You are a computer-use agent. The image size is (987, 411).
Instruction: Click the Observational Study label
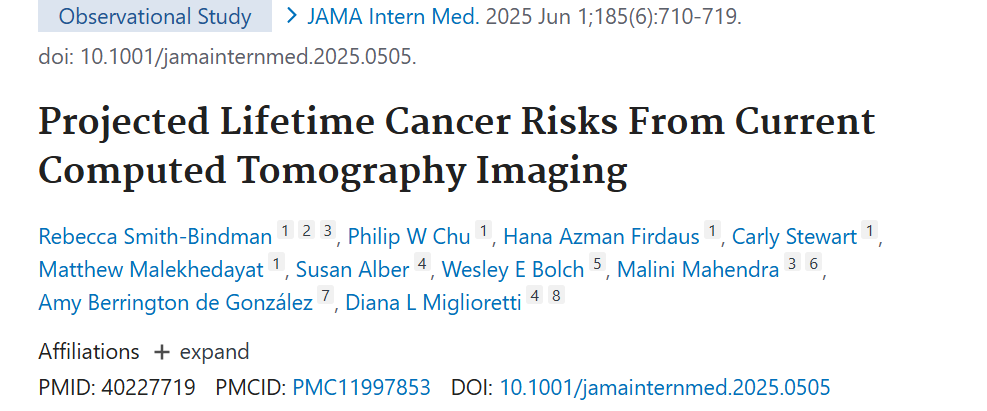pyautogui.click(x=154, y=17)
